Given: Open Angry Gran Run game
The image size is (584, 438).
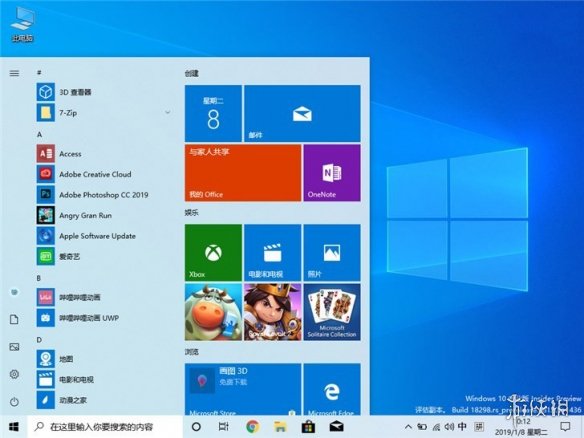Looking at the screenshot, I should point(101,215).
